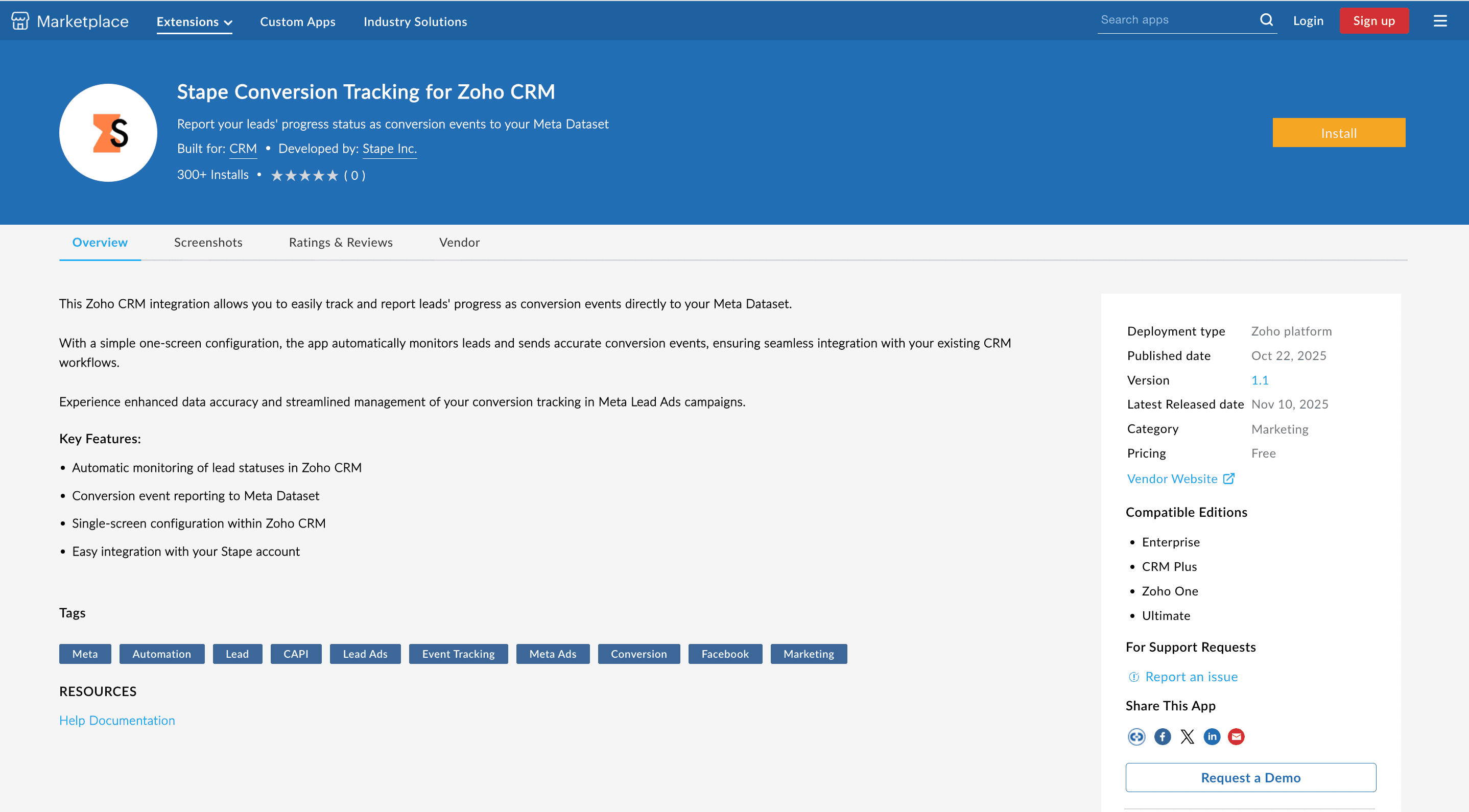Share this app via the X icon
This screenshot has height=812, width=1469.
(1187, 736)
